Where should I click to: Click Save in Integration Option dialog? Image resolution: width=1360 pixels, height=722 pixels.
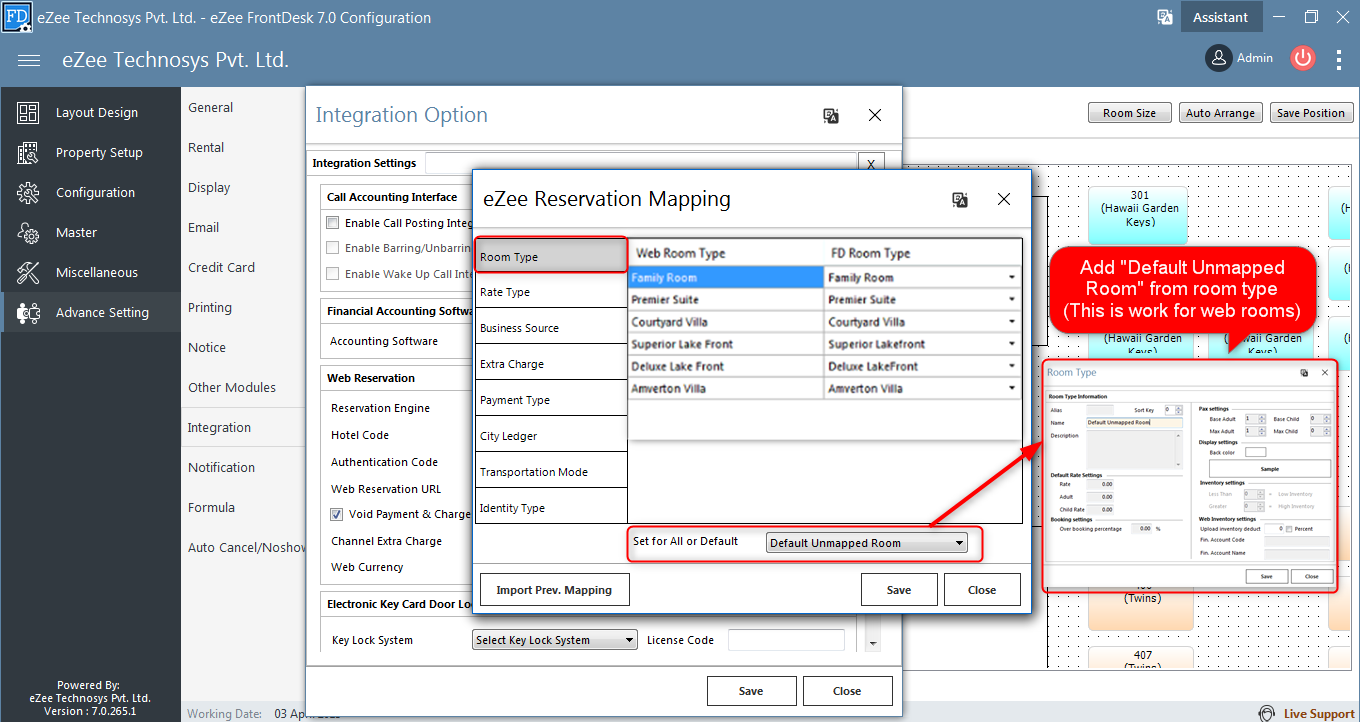[751, 691]
